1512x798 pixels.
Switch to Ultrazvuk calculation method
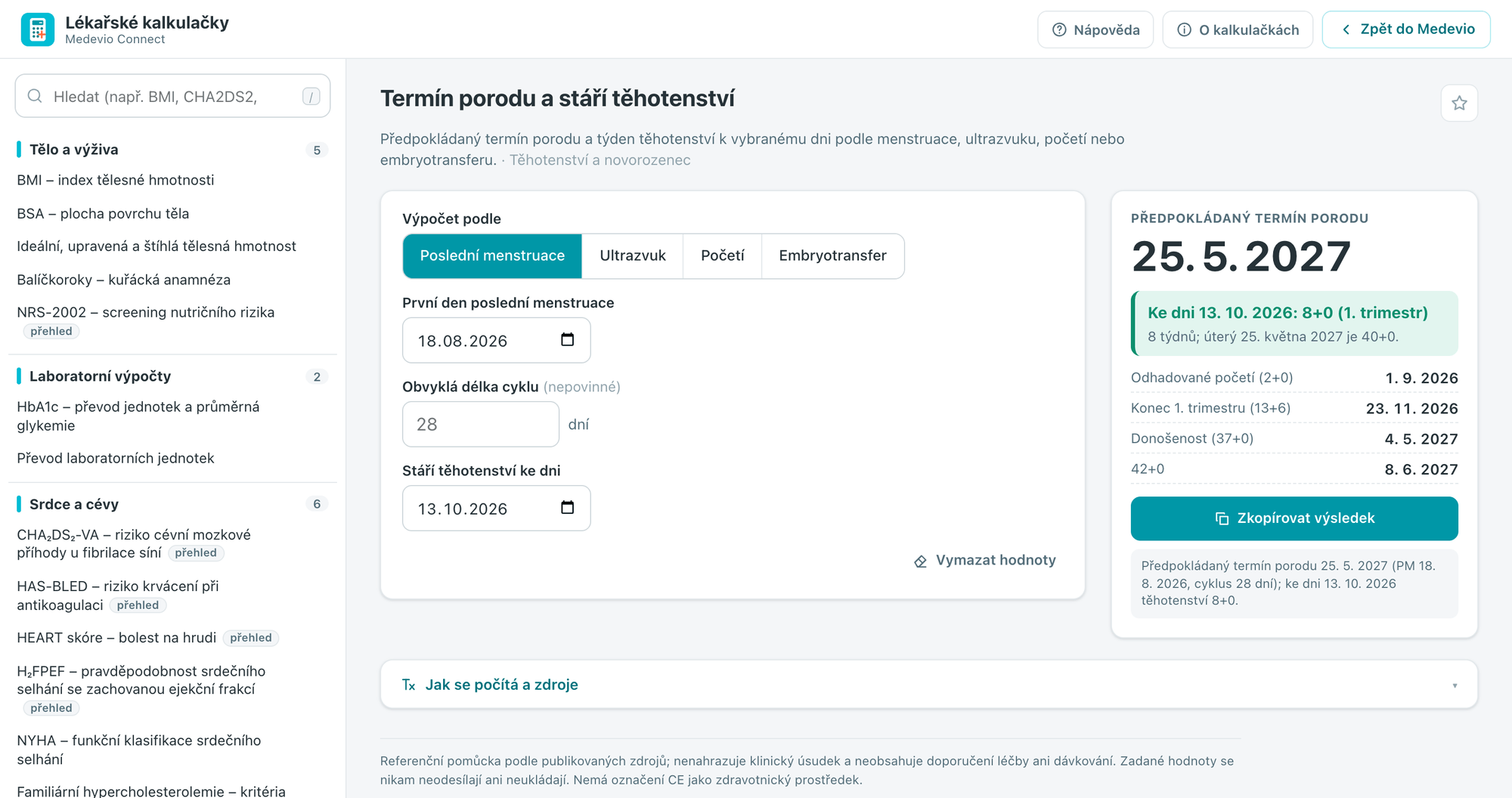click(633, 256)
